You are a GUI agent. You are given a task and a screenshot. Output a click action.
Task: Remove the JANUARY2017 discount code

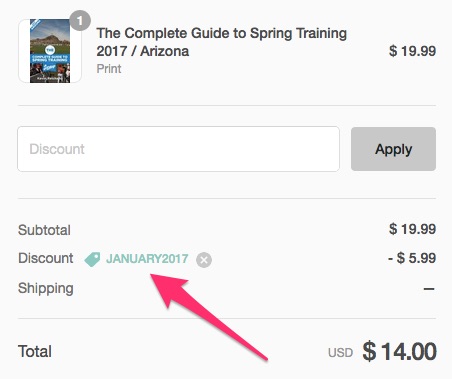pos(204,260)
